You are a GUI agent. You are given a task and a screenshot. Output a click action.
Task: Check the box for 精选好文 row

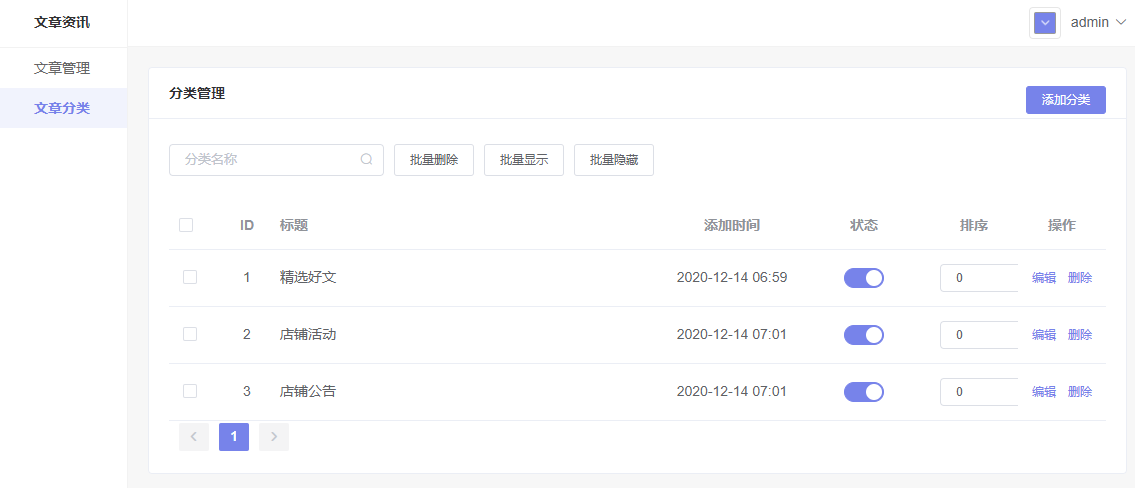click(x=190, y=277)
